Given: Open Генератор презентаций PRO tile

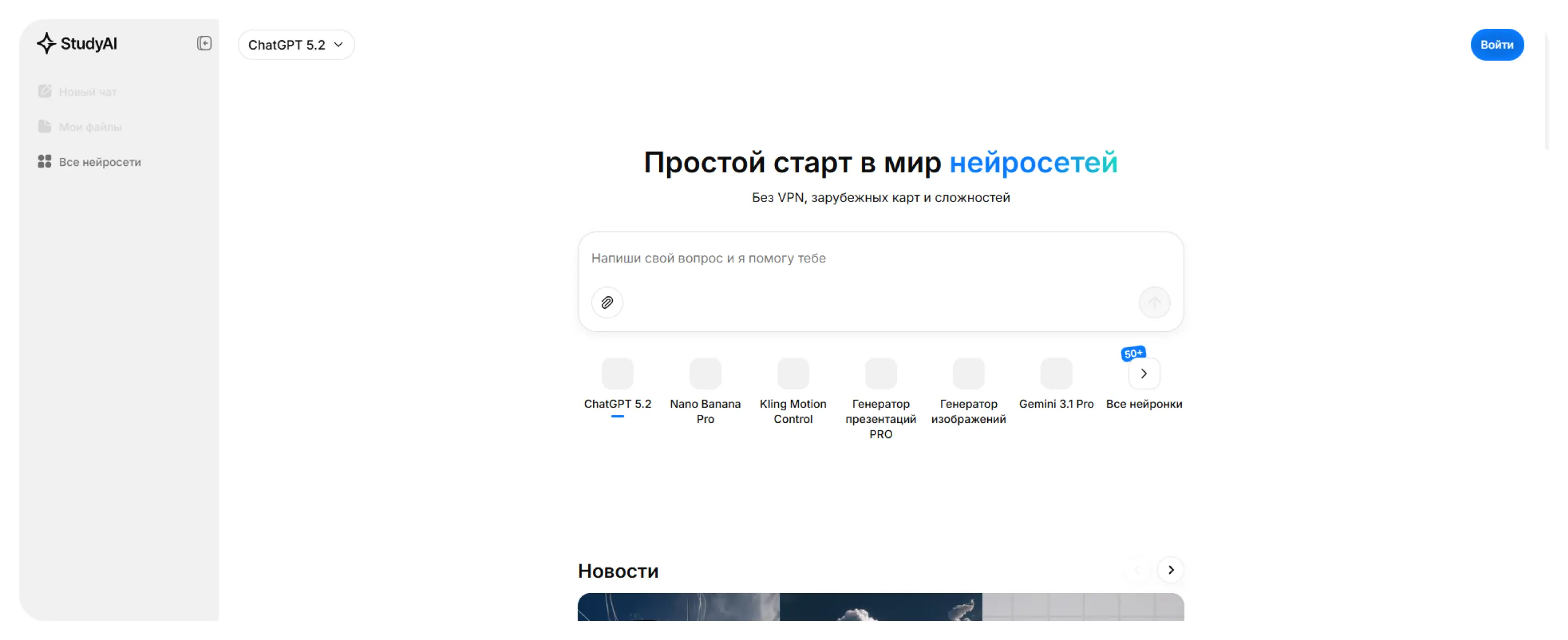Looking at the screenshot, I should pyautogui.click(x=880, y=373).
